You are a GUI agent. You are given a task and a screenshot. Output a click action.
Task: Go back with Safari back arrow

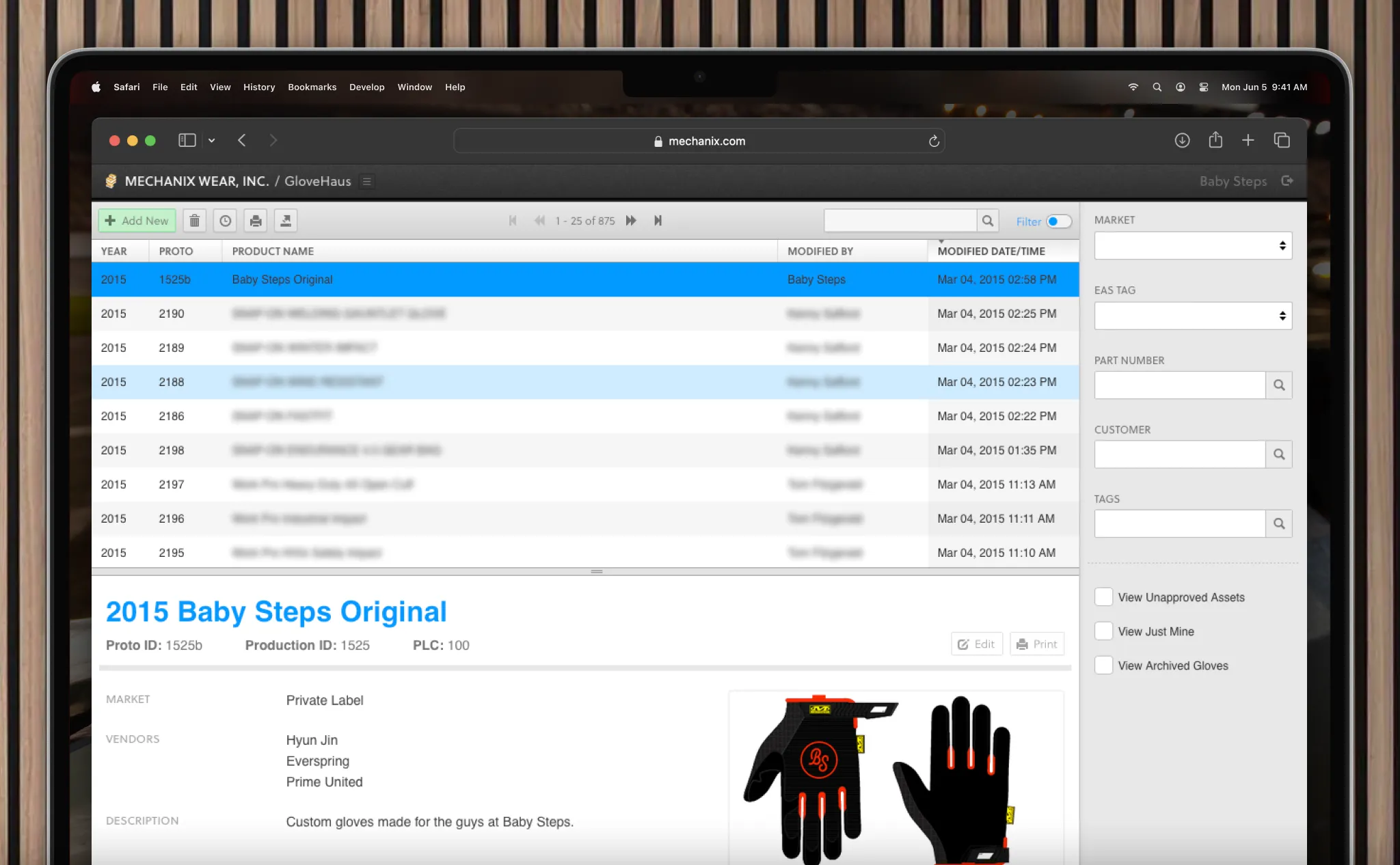242,140
